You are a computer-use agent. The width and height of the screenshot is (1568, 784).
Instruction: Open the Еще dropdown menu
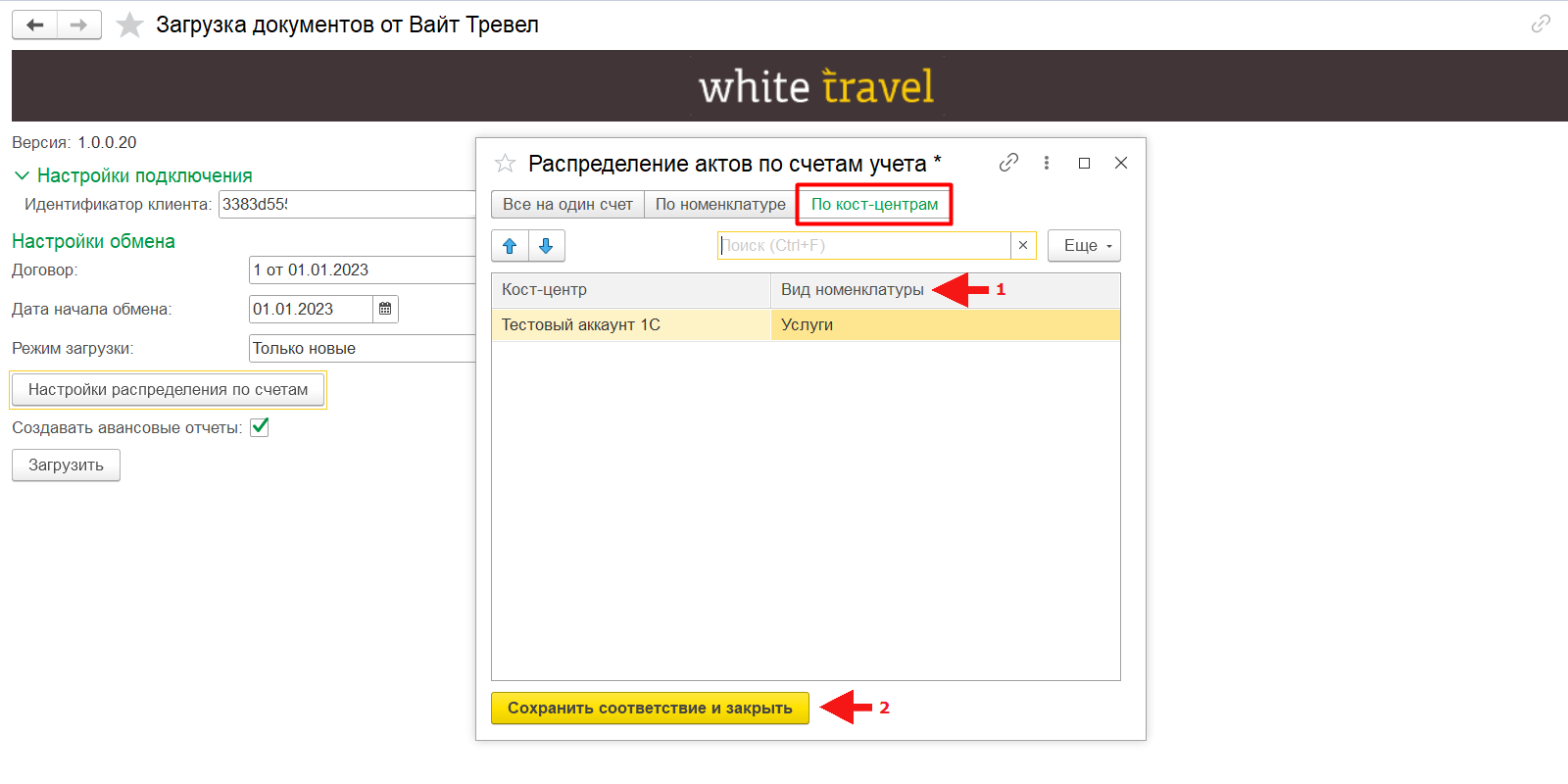(x=1084, y=246)
